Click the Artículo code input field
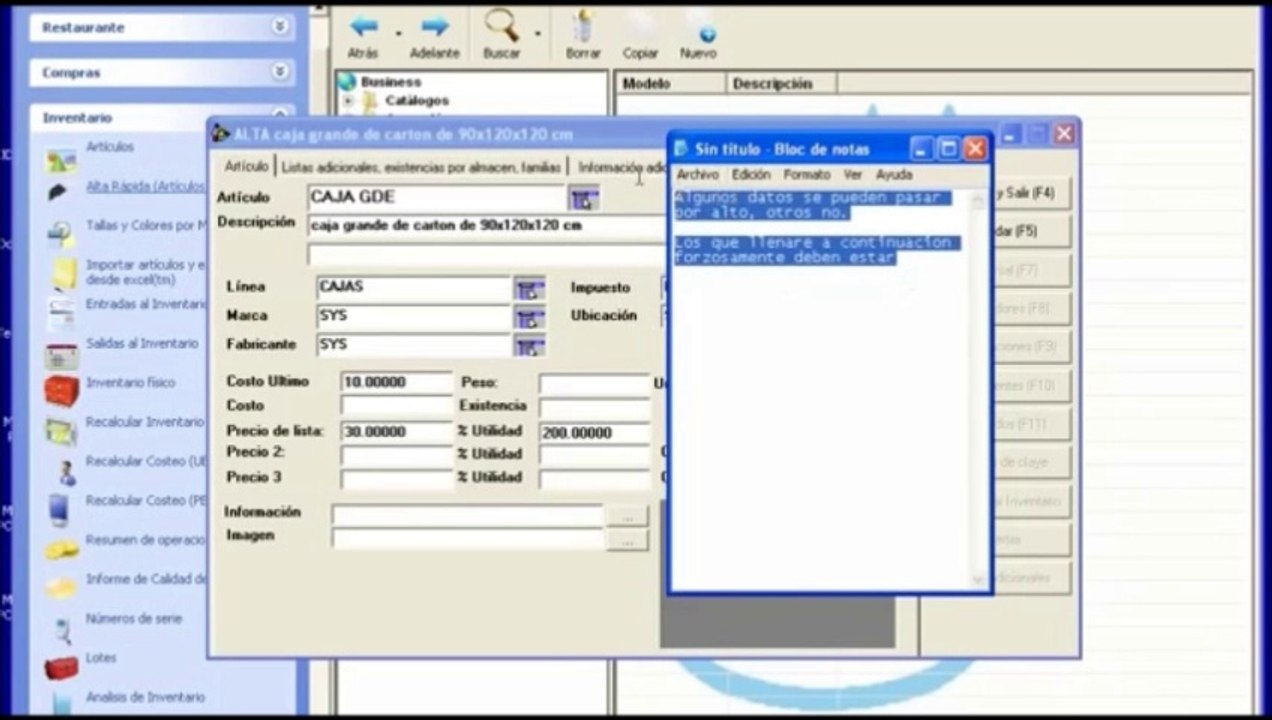This screenshot has width=1272, height=720. 437,198
